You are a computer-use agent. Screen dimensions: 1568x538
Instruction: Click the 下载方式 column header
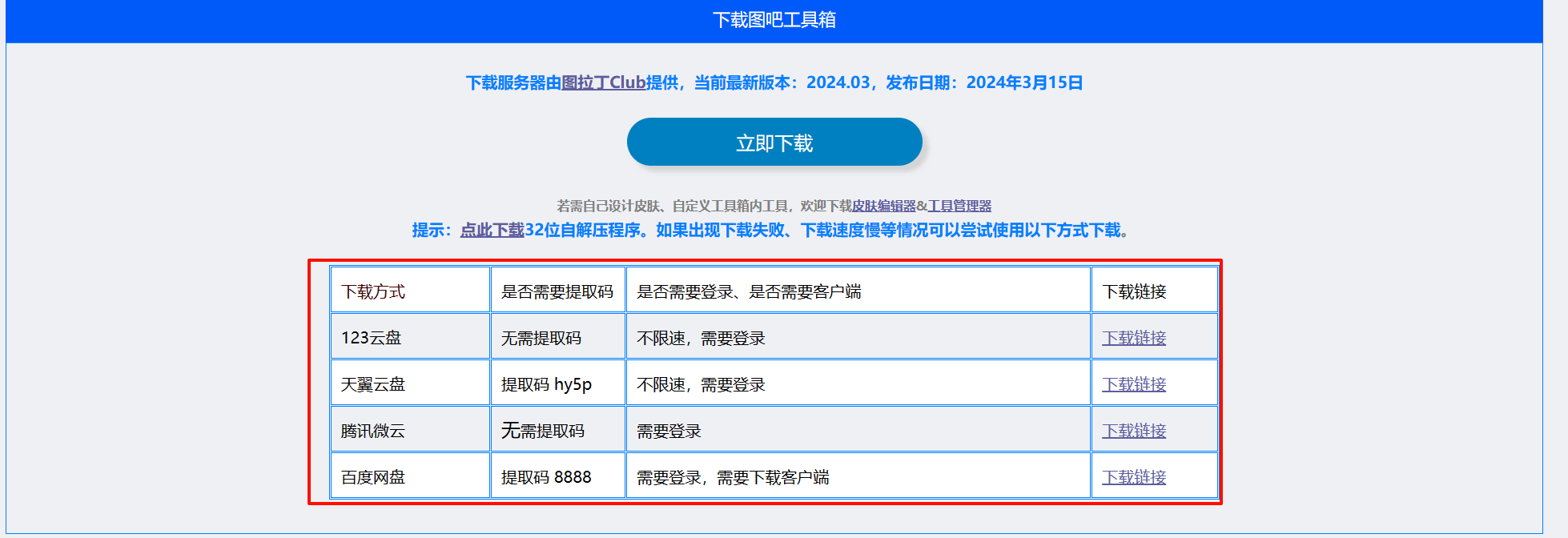coord(373,291)
